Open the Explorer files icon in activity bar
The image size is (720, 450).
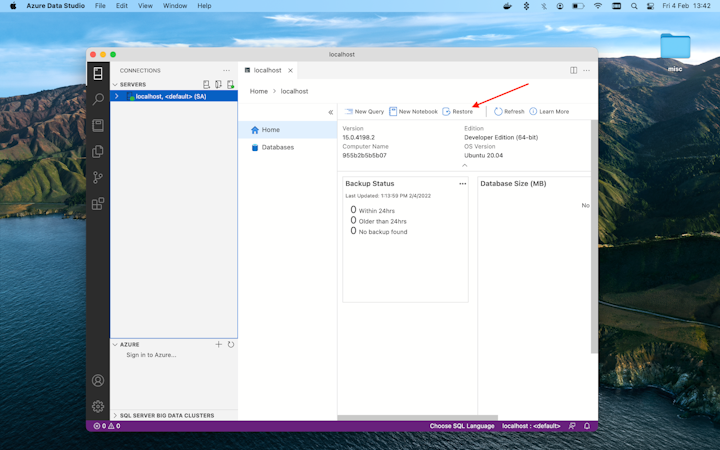(x=98, y=152)
